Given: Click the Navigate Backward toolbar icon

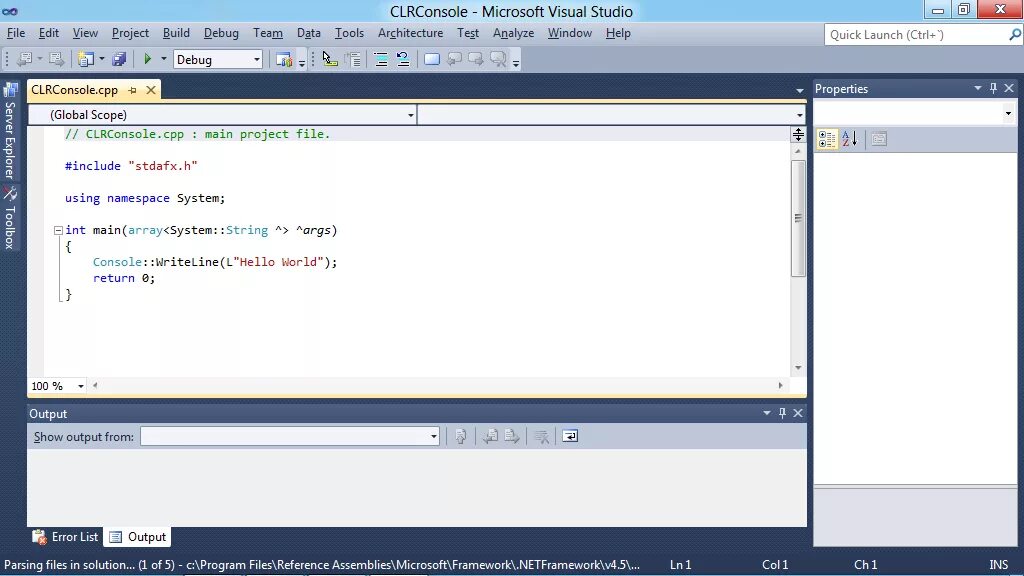Looking at the screenshot, I should [x=25, y=59].
